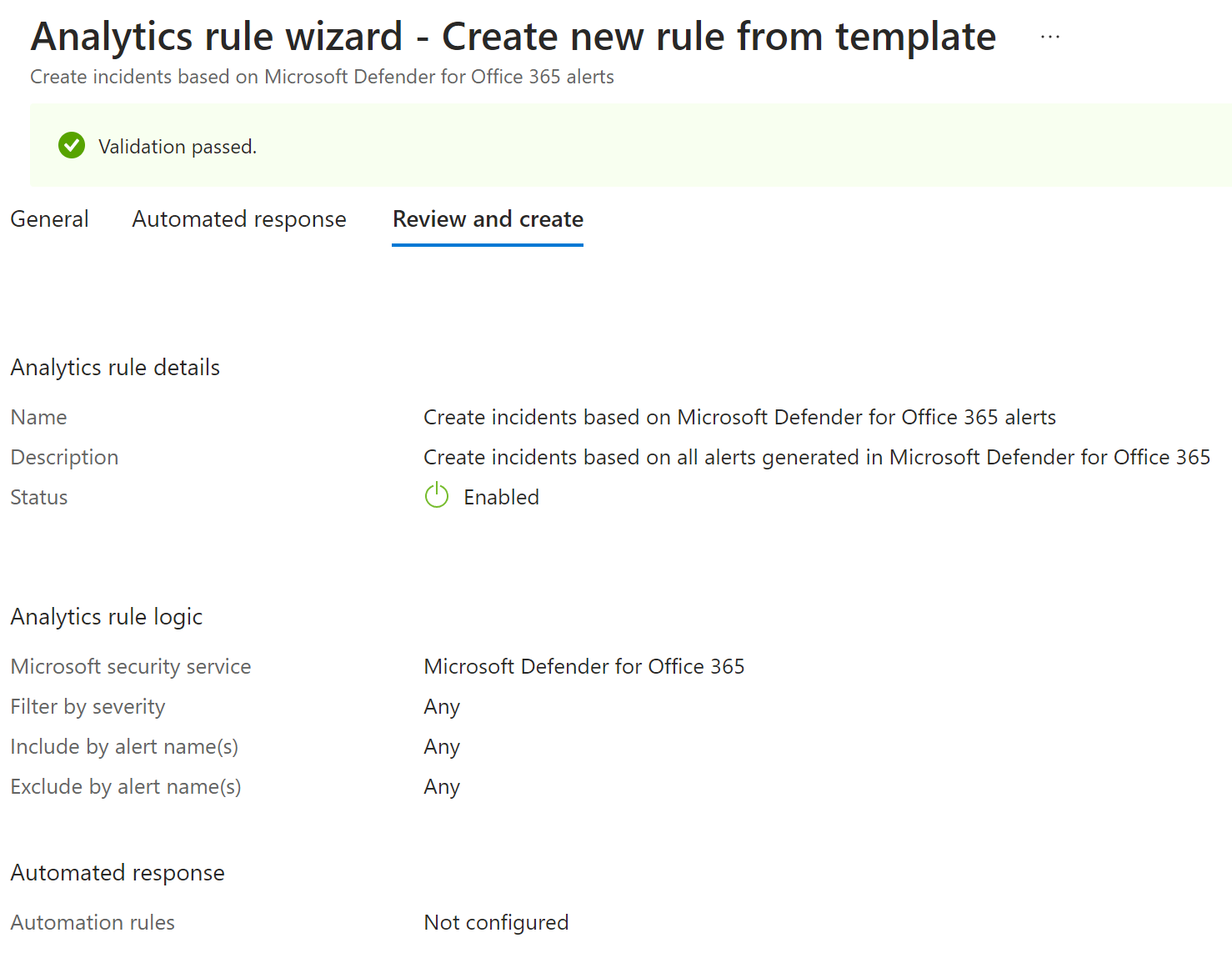Click the wizard page title heading

pos(513,37)
